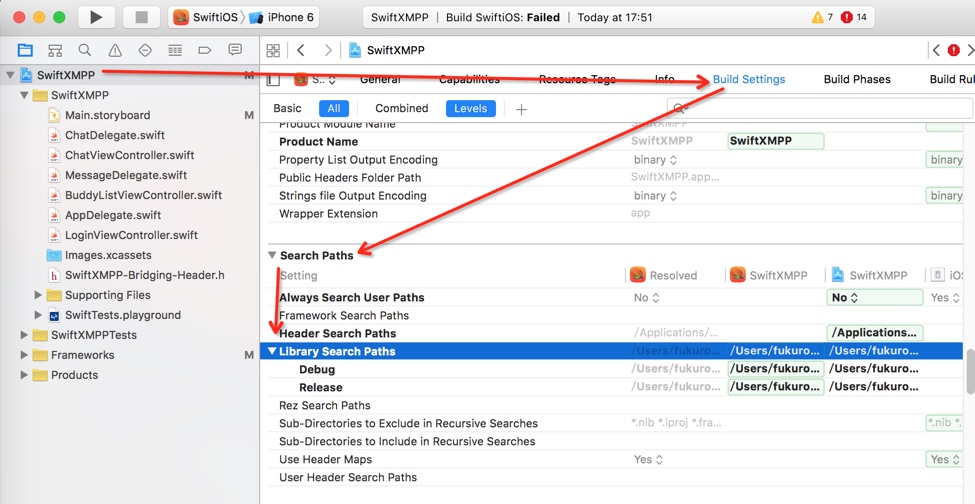Open BuddyListViewController.swift
Viewport: 975px width, 504px height.
[x=144, y=195]
